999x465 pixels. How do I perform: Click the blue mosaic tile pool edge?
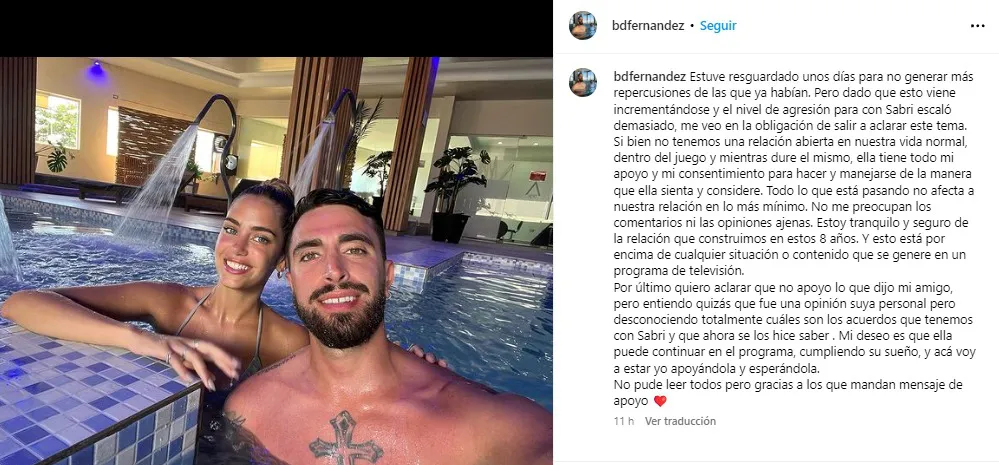click(96, 395)
